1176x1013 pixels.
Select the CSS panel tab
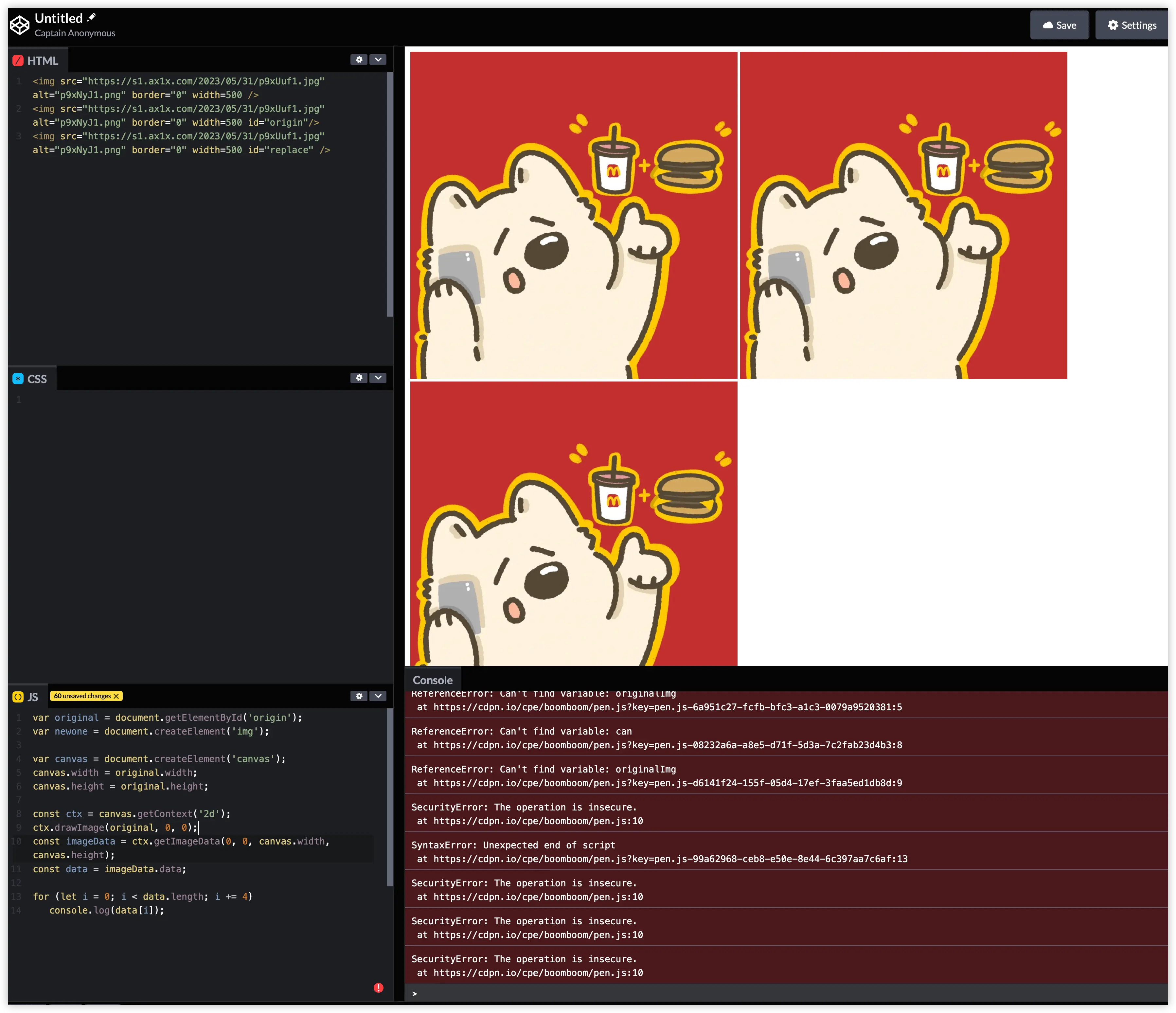click(x=32, y=379)
